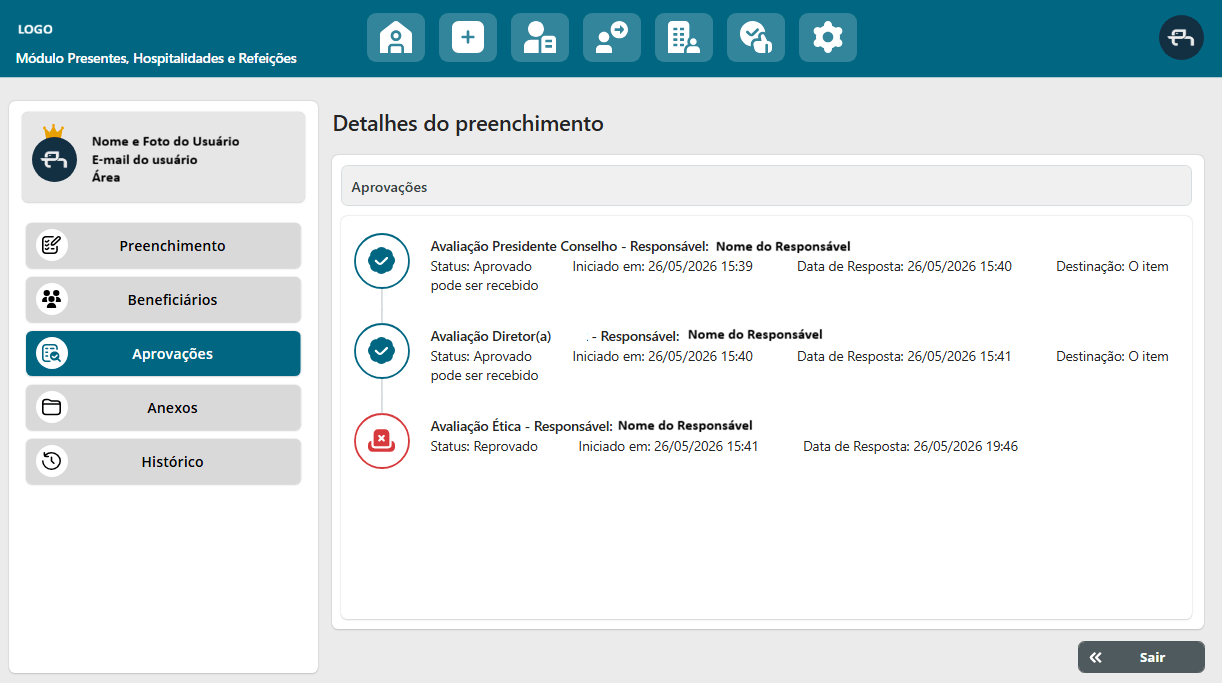
Task: Click Nome do Responsável in Presidente Conselho row
Action: (783, 246)
